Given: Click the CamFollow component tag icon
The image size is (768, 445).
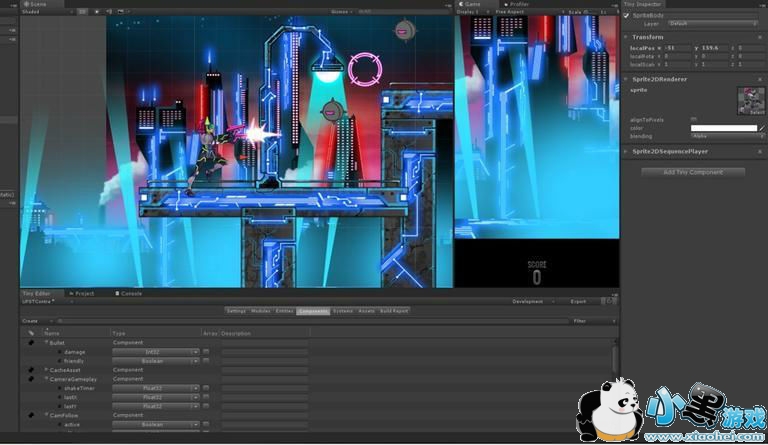Looking at the screenshot, I should click(x=31, y=415).
